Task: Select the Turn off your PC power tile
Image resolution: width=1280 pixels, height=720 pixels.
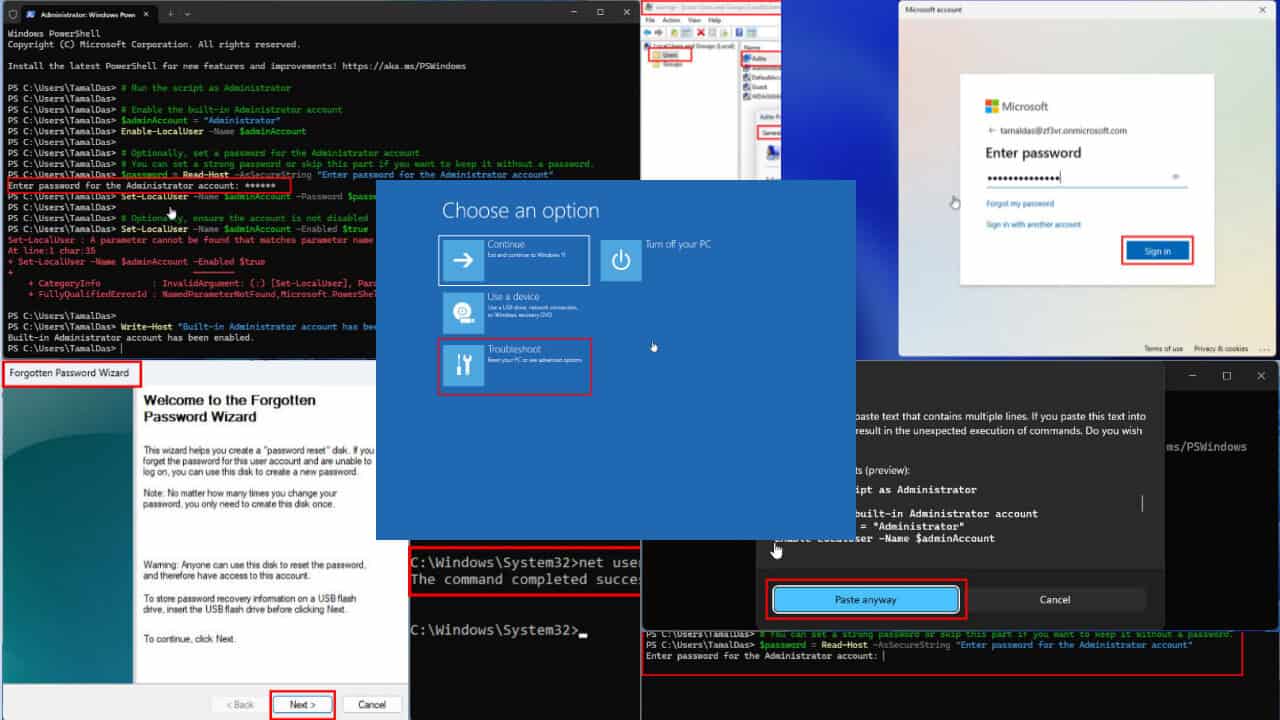Action: point(621,261)
